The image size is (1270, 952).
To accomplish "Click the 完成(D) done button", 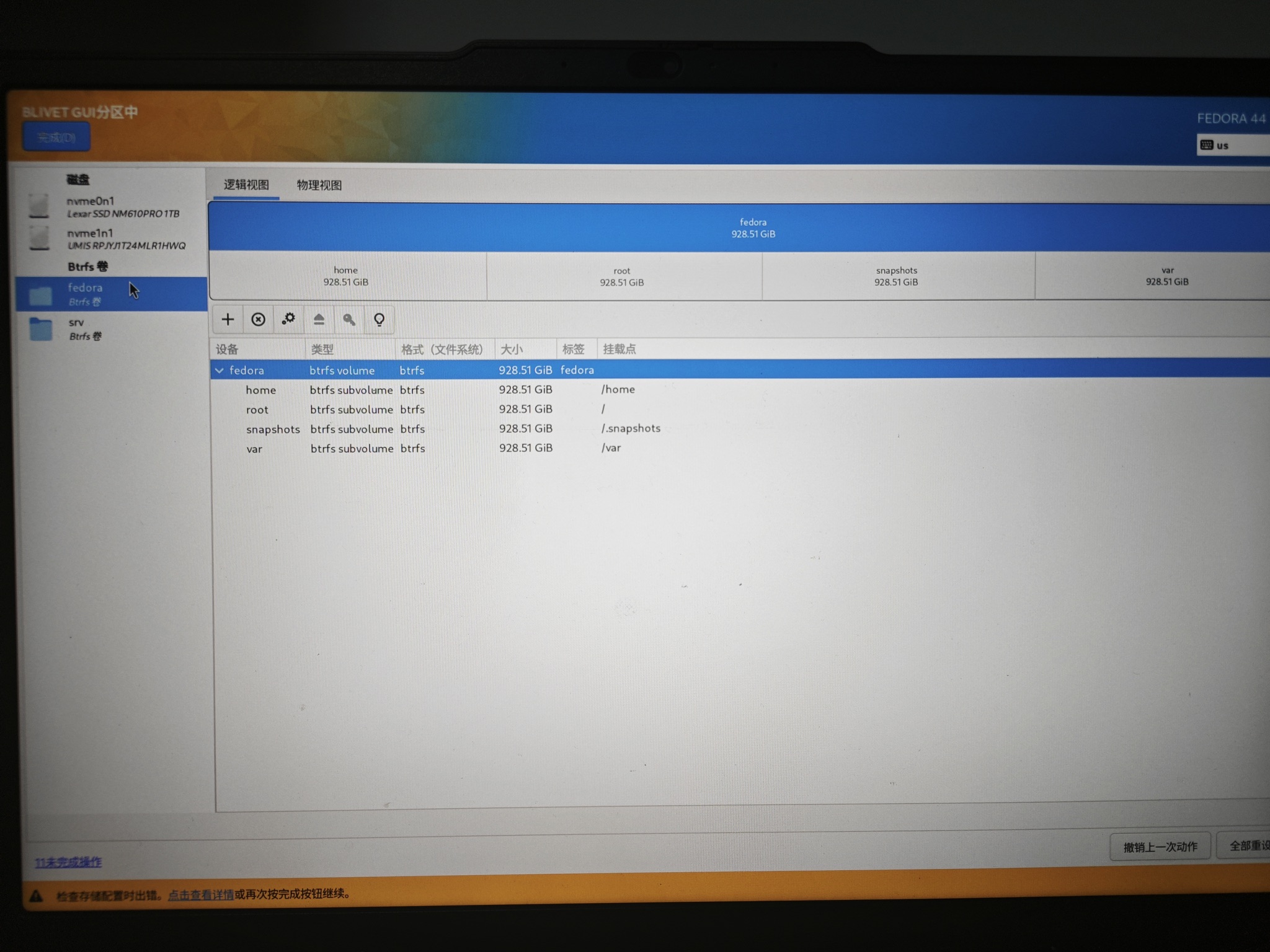I will click(x=56, y=137).
